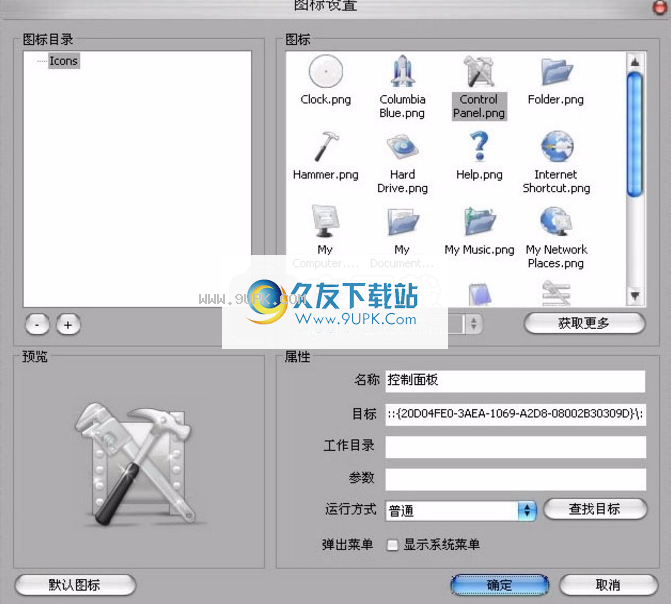Click the 默认图标 button

click(x=75, y=585)
